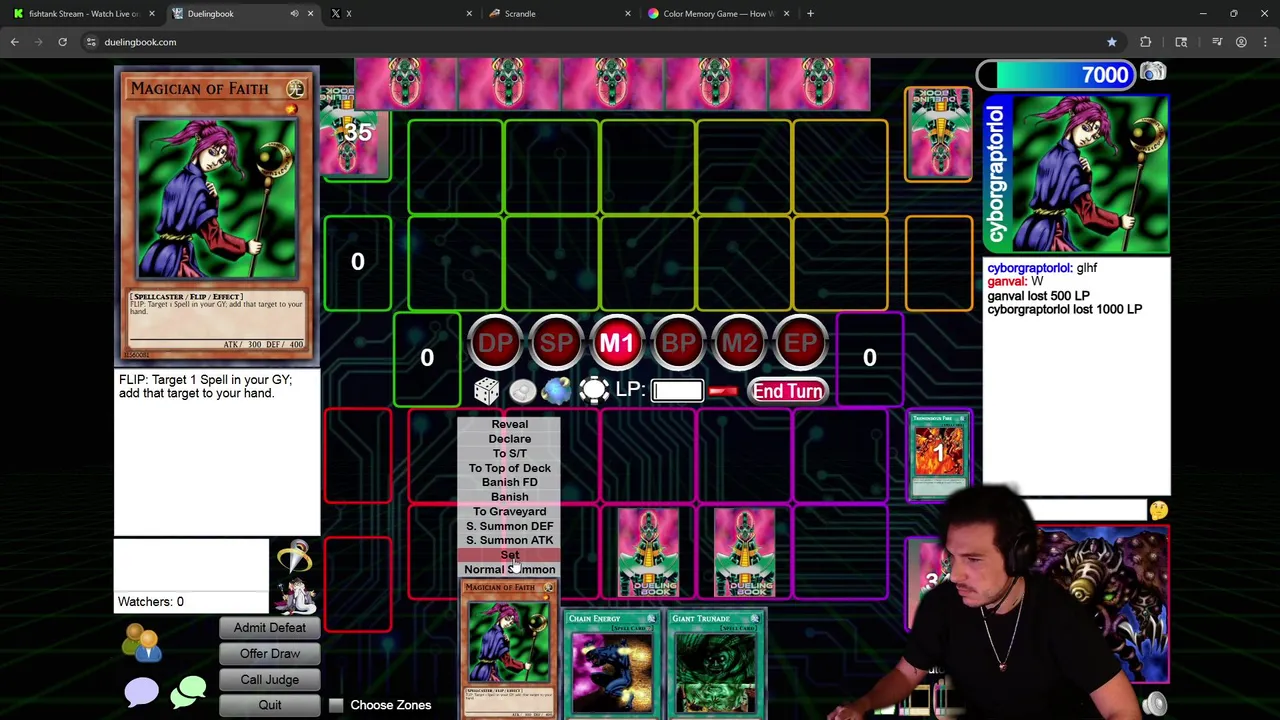
Task: Roll the die icon
Action: click(x=486, y=391)
